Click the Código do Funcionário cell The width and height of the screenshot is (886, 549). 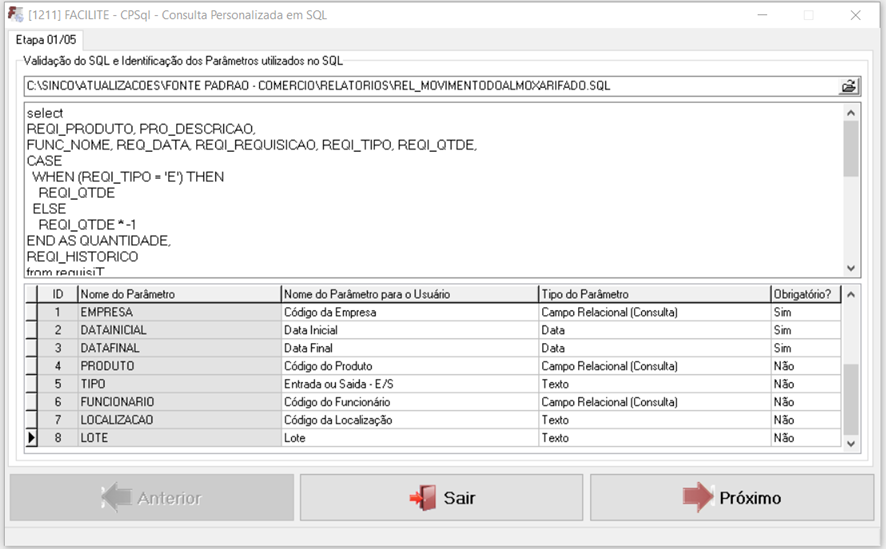(410, 402)
